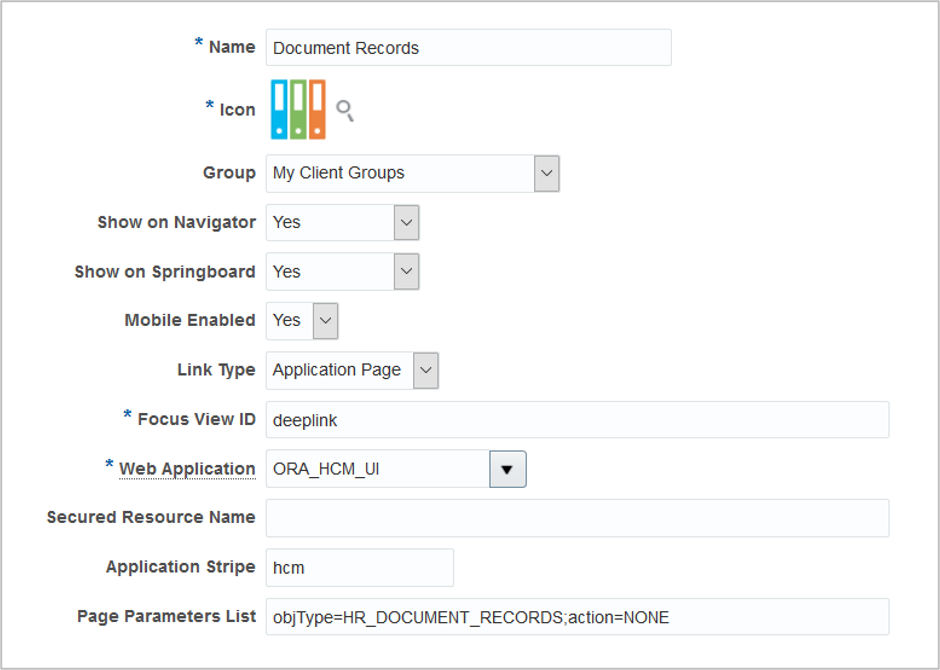Expand the Mobile Enabled dropdown
The width and height of the screenshot is (940, 670).
click(323, 321)
